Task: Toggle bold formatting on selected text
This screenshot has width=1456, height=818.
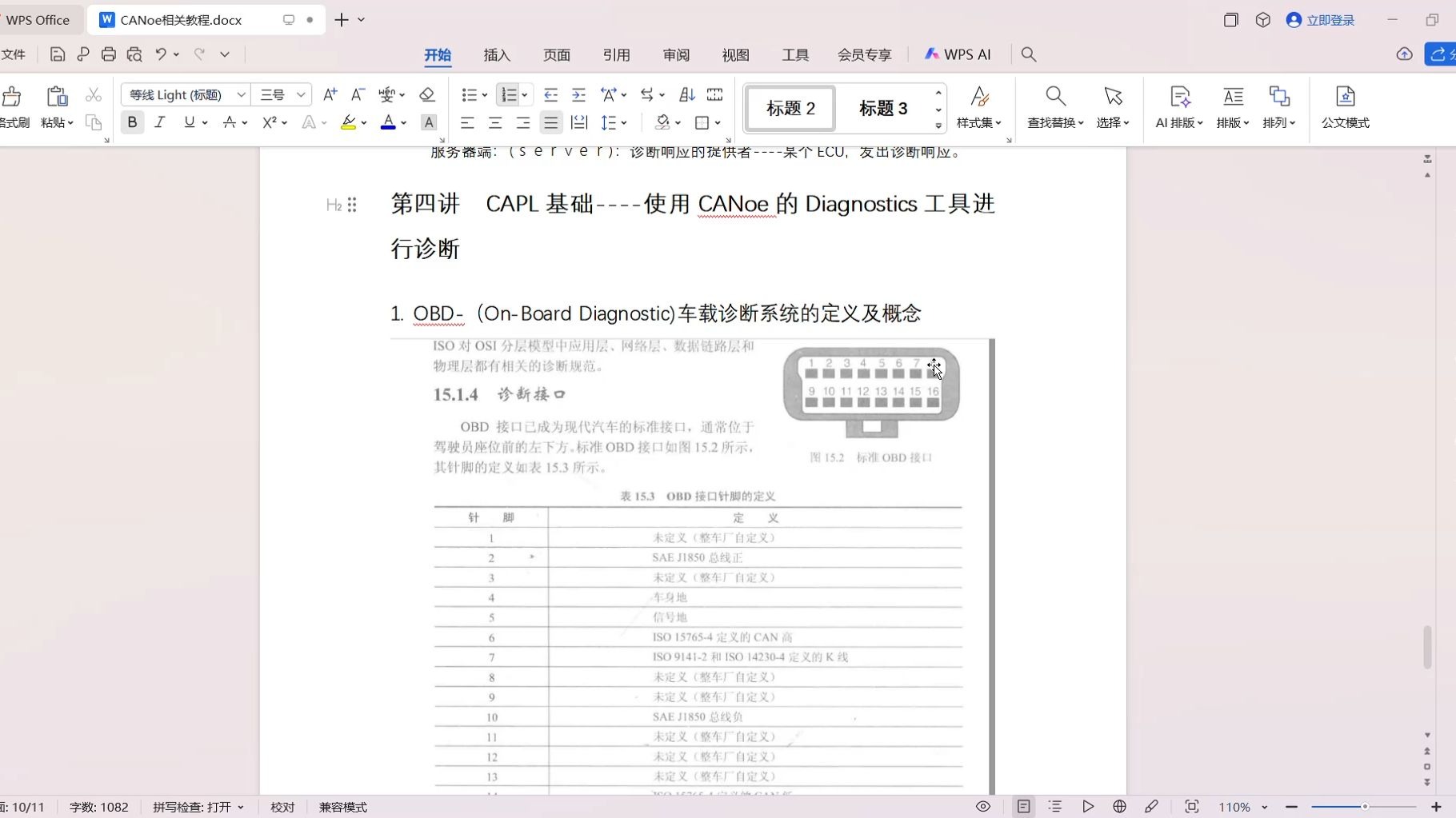Action: pyautogui.click(x=131, y=122)
